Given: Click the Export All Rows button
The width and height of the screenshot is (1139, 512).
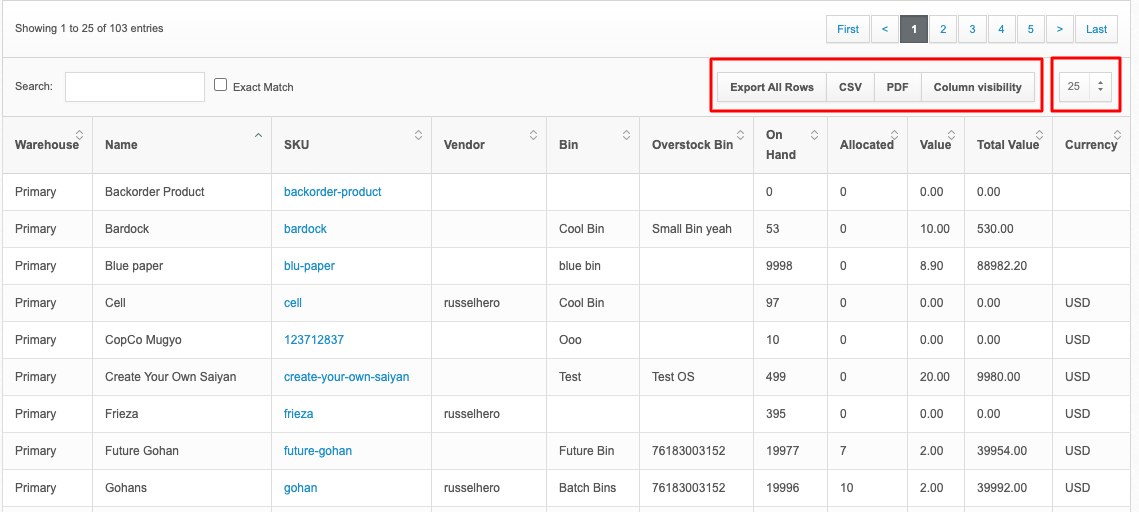Looking at the screenshot, I should click(x=771, y=87).
